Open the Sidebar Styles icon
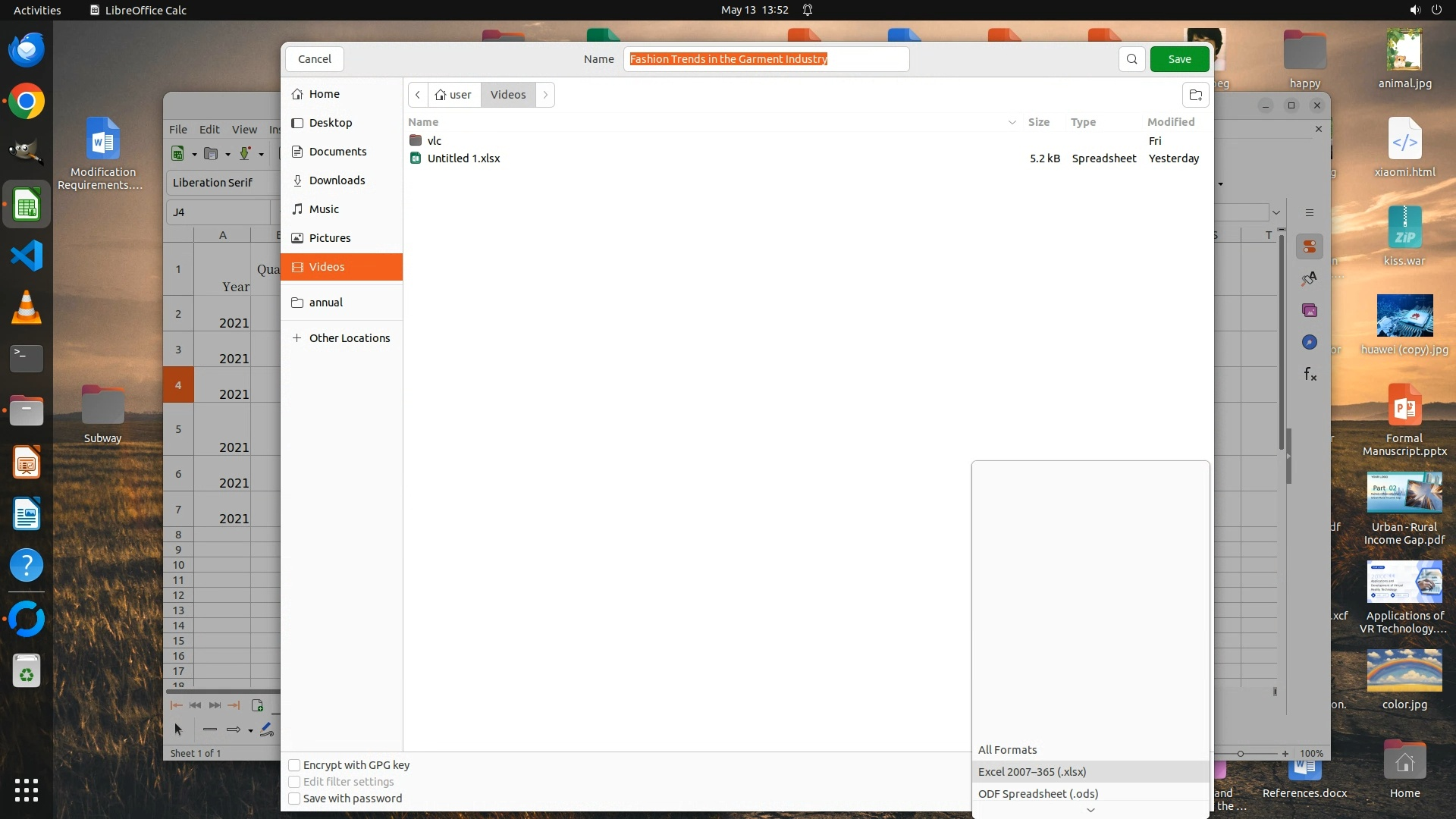Image resolution: width=1456 pixels, height=819 pixels. (x=1310, y=278)
